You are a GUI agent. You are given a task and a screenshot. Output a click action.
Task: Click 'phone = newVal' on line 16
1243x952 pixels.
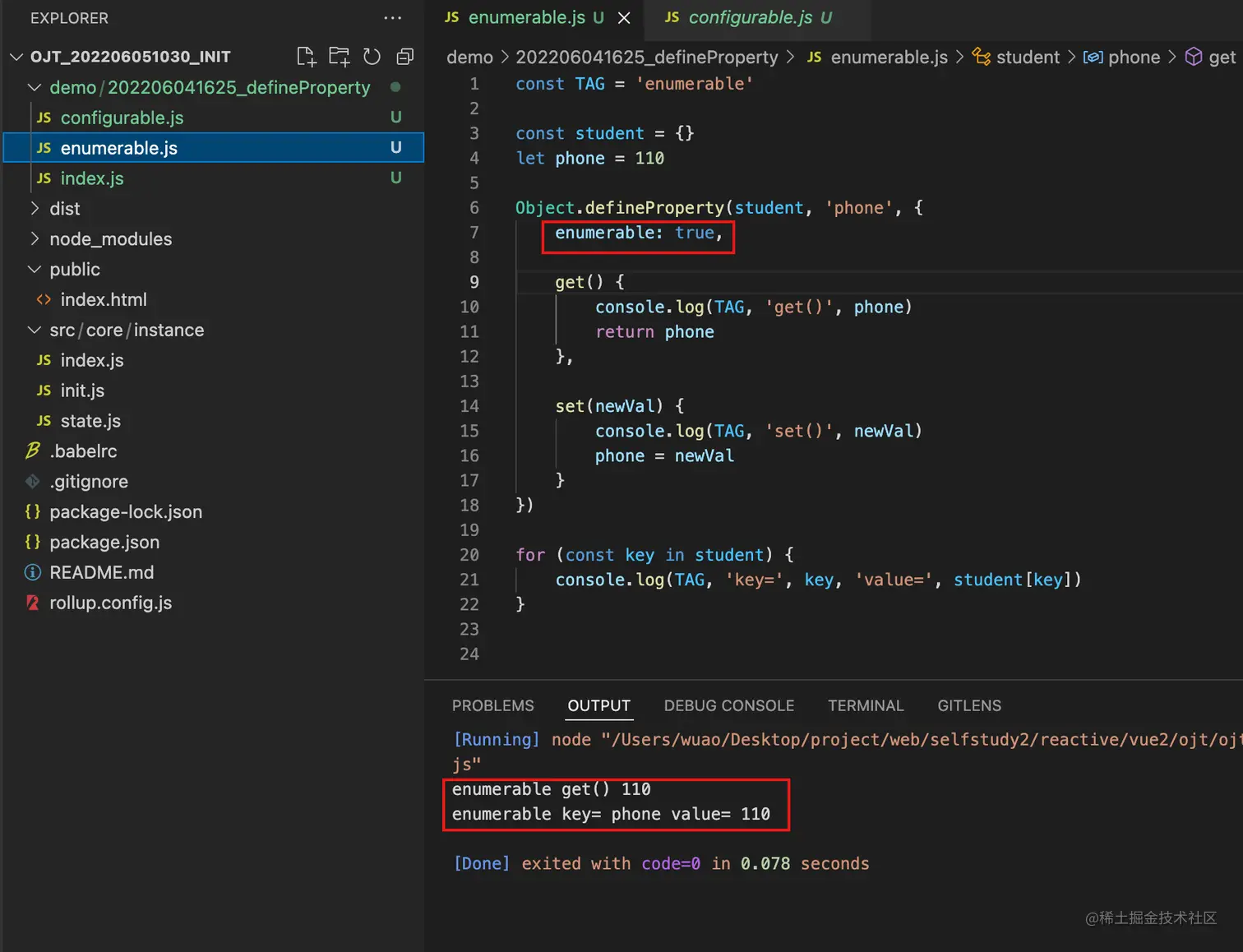pos(664,456)
